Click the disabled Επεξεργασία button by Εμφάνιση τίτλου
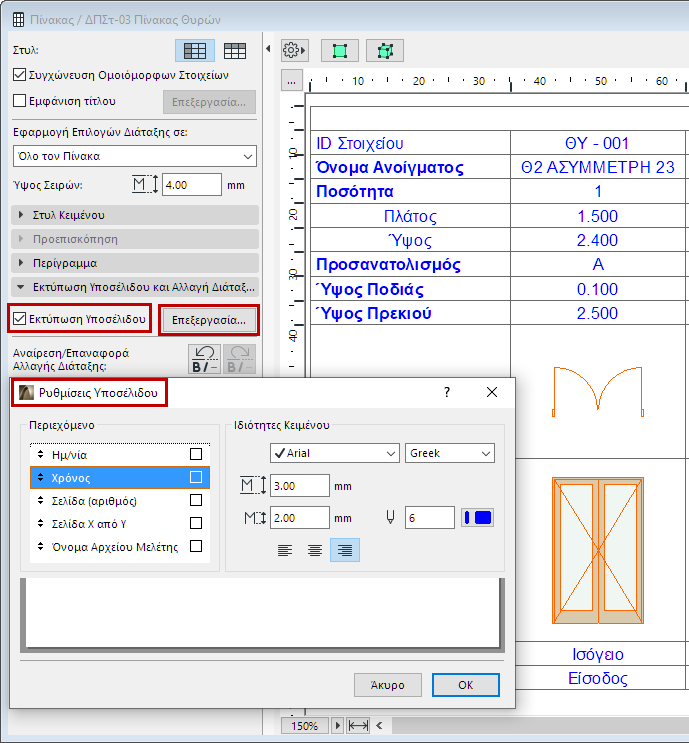Screen dimensions: 689x743 [209, 102]
